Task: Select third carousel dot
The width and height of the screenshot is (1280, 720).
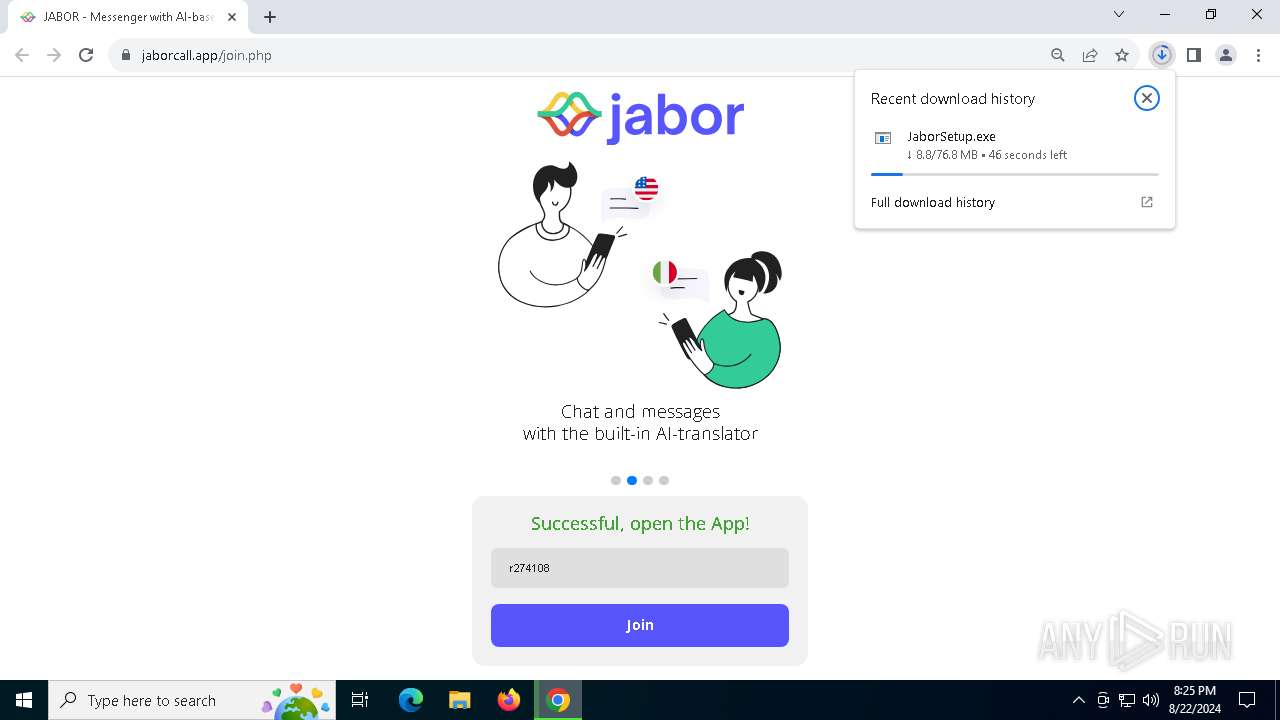Action: pyautogui.click(x=648, y=480)
